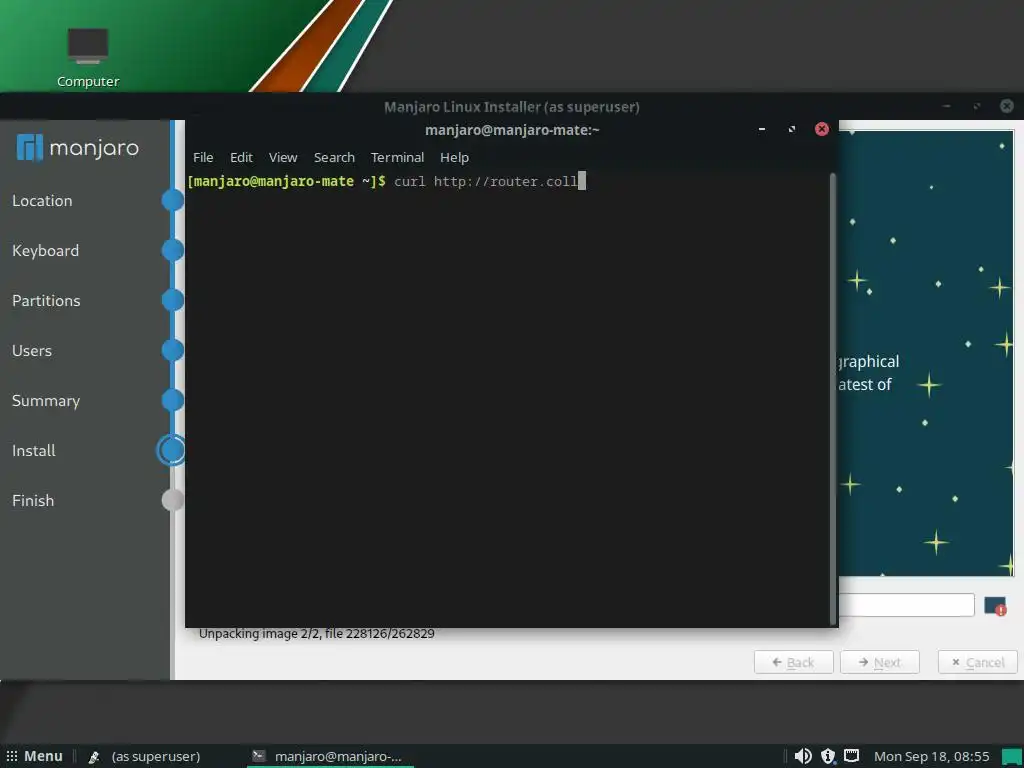Open the View menu in terminal

pyautogui.click(x=283, y=157)
